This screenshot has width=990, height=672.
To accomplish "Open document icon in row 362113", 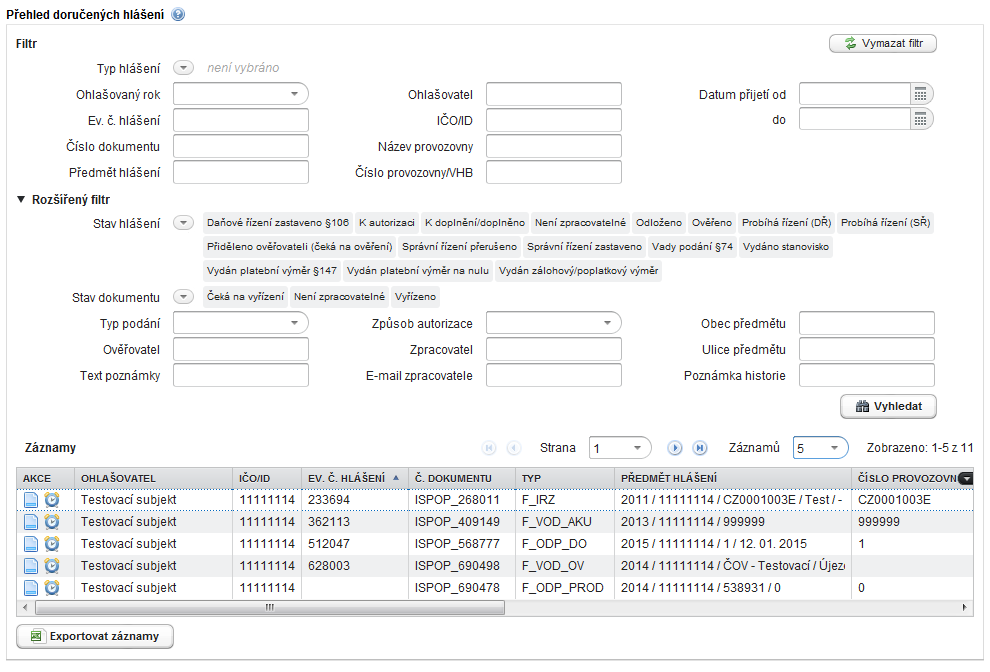I will (x=31, y=522).
